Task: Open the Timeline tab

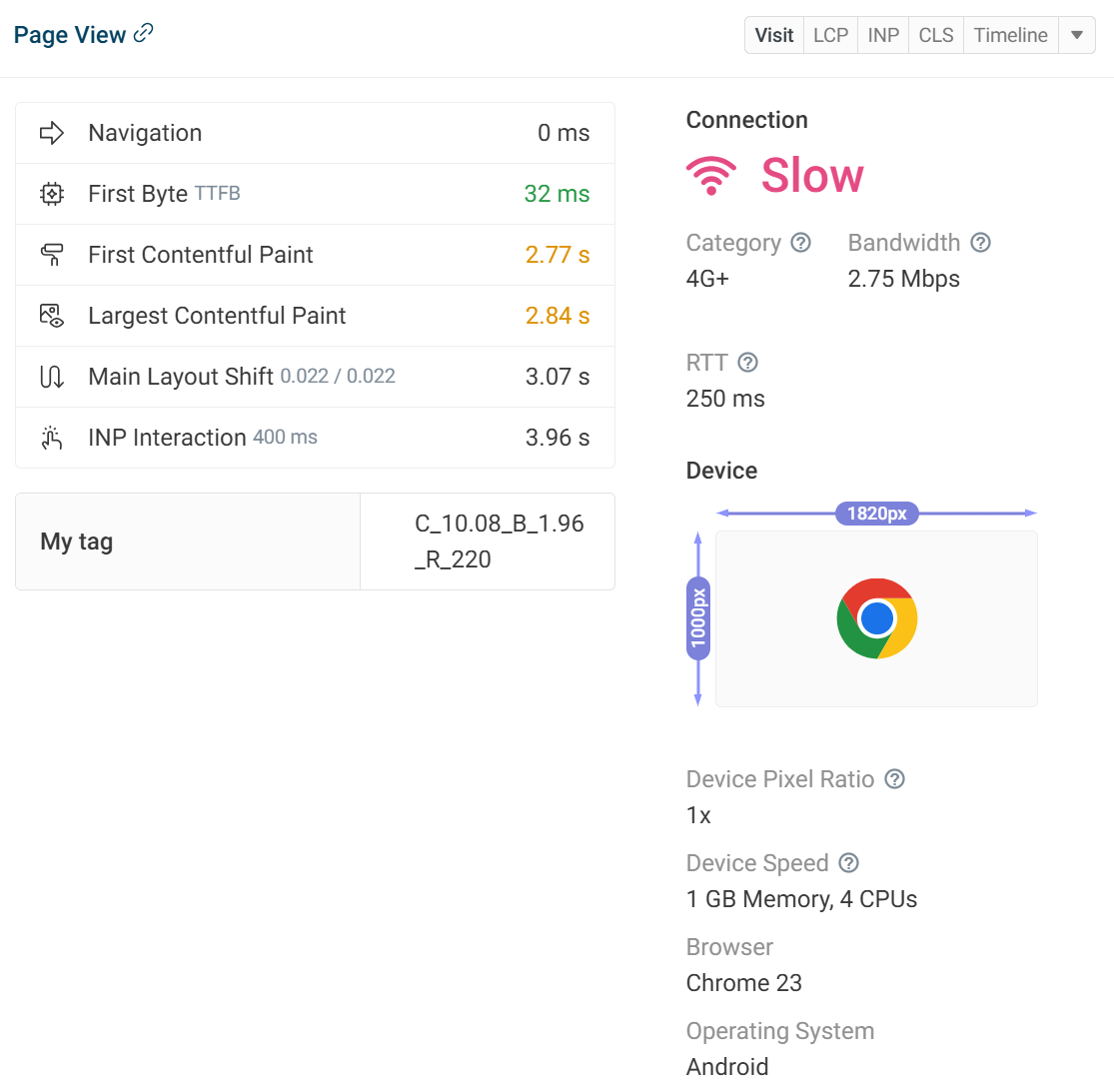Action: pyautogui.click(x=1010, y=35)
